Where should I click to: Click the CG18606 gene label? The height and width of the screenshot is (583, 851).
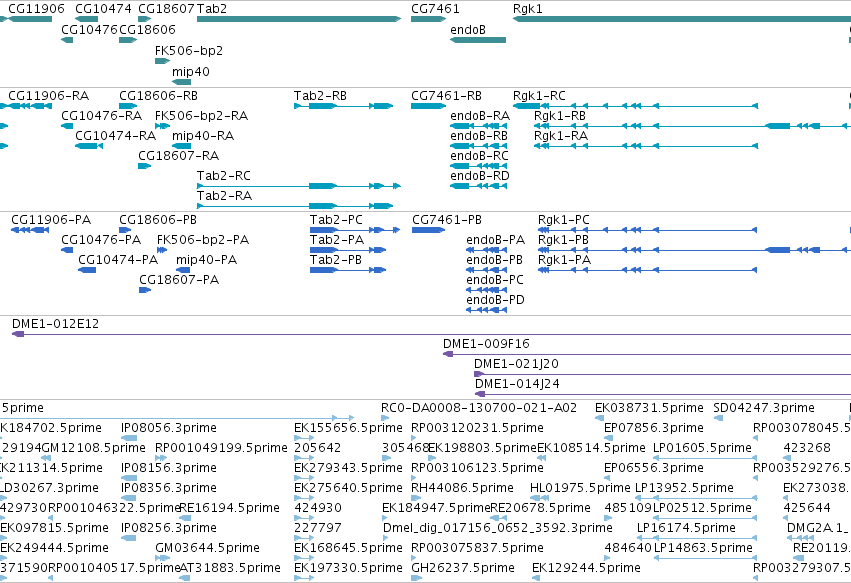click(x=147, y=29)
